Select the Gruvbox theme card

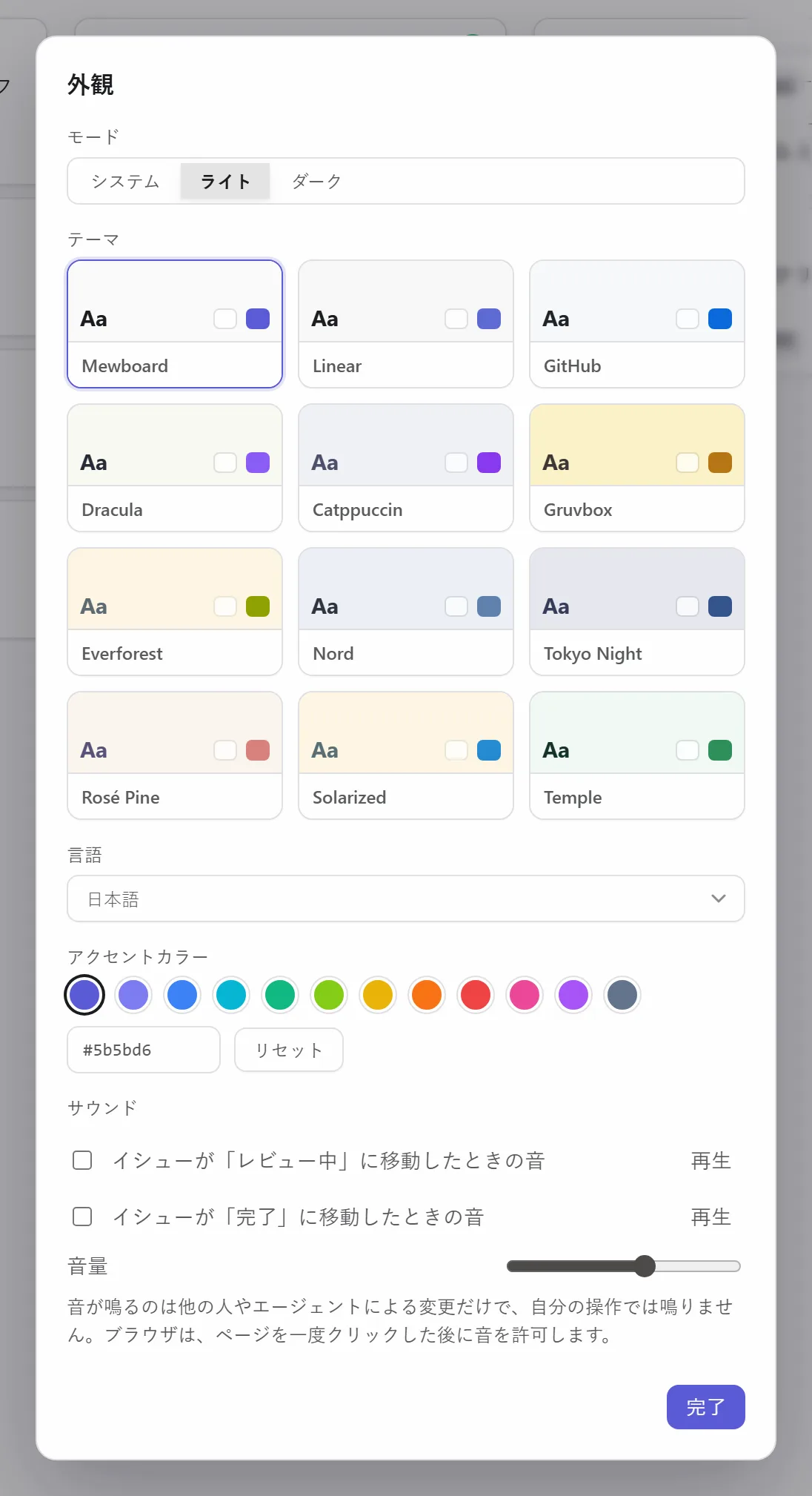pyautogui.click(x=637, y=468)
